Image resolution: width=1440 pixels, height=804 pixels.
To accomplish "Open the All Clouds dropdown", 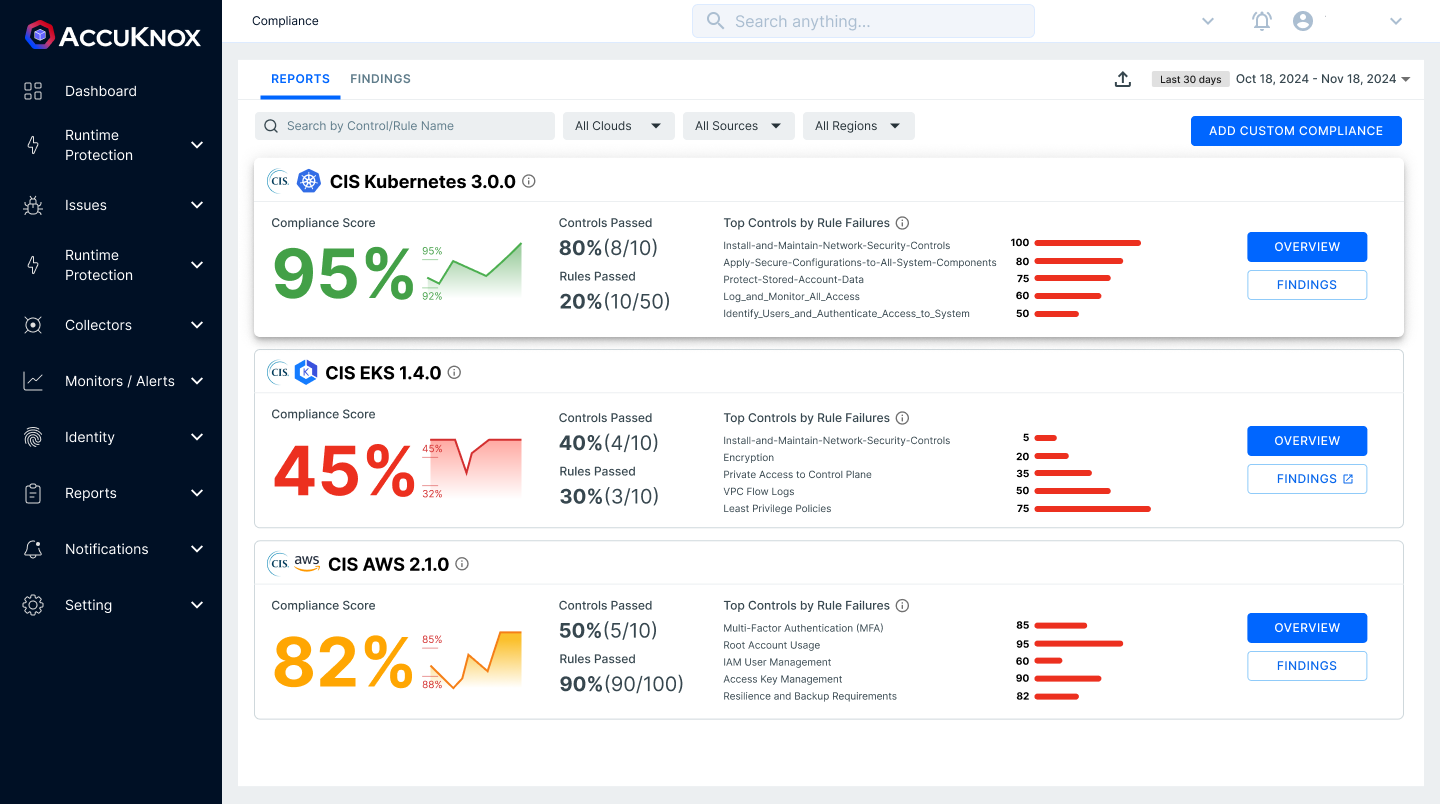I will click(x=618, y=126).
